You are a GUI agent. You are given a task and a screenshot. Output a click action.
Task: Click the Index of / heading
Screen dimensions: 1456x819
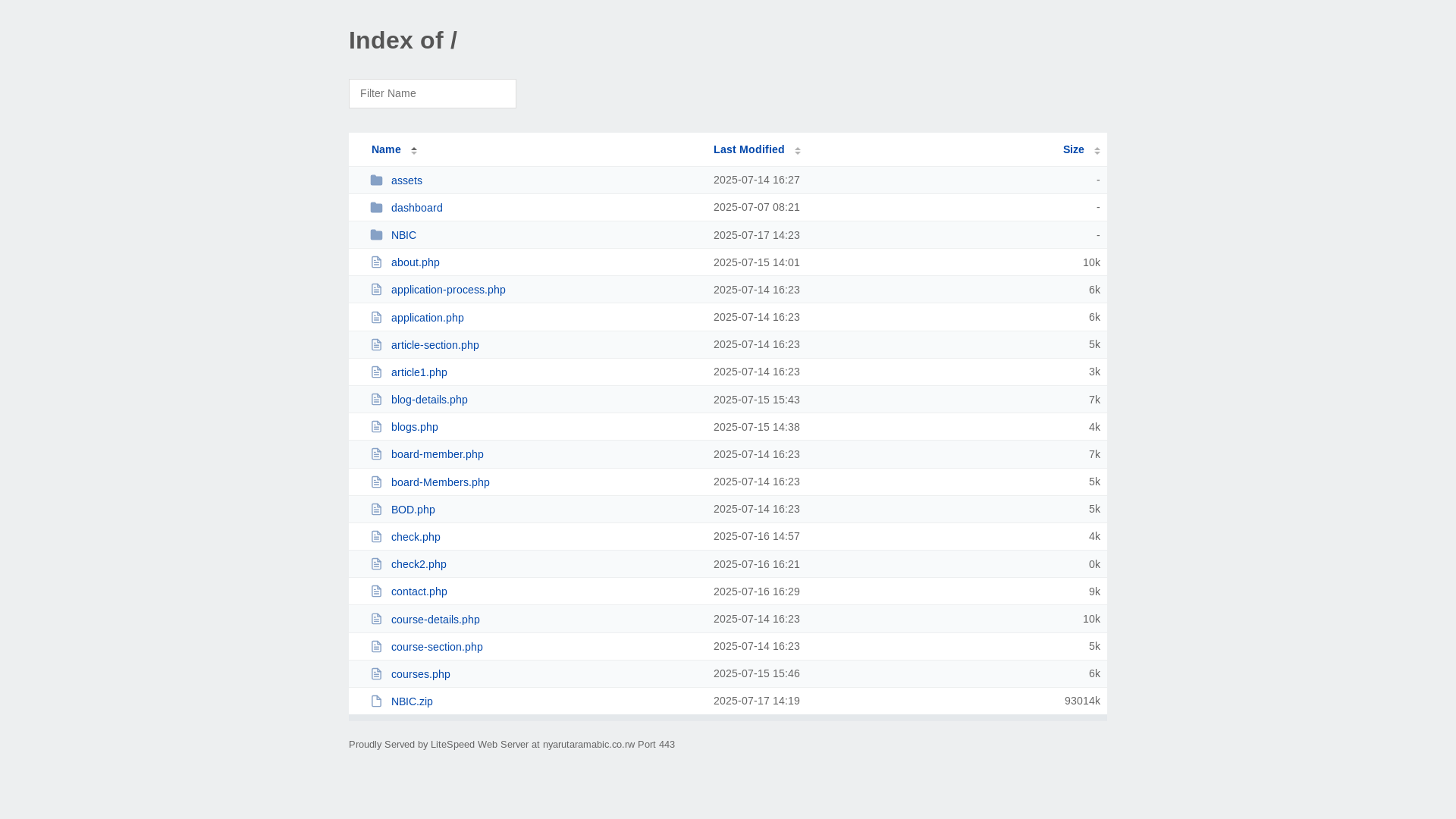coord(403,40)
